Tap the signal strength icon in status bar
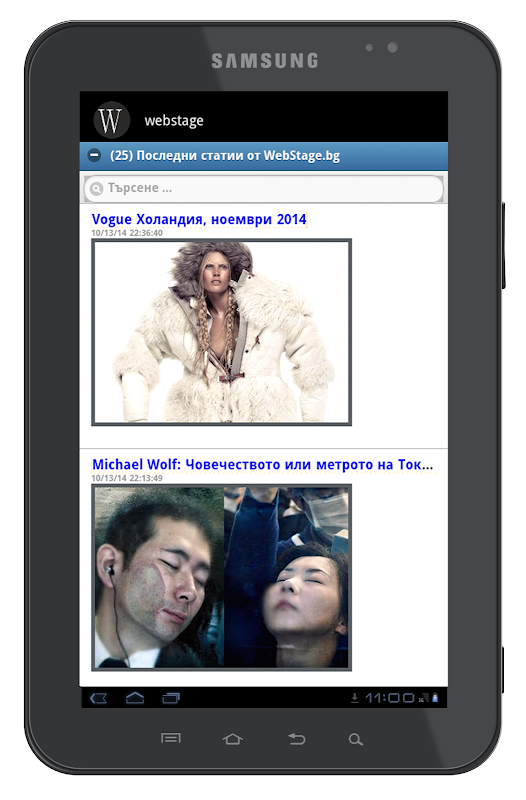This screenshot has width=526, height=800. click(424, 698)
